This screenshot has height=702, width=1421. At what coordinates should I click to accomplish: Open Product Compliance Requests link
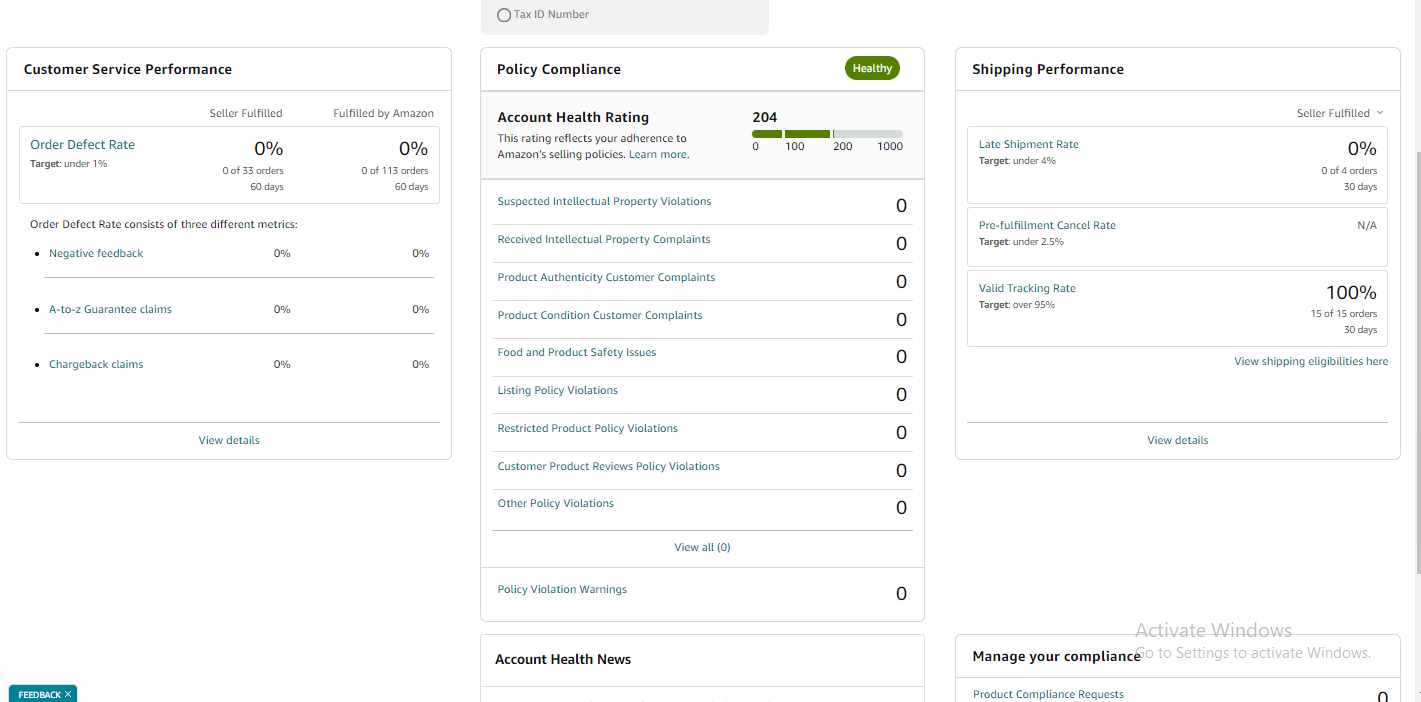pyautogui.click(x=1048, y=695)
